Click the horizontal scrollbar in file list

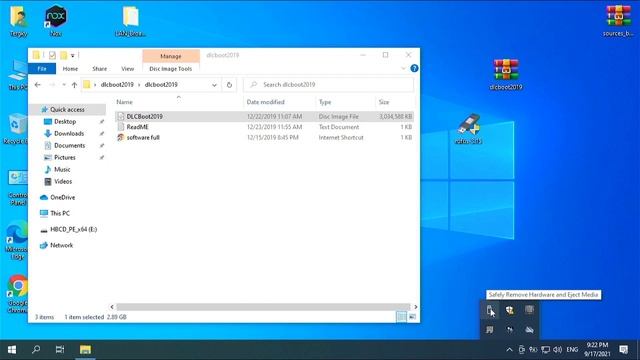point(263,307)
